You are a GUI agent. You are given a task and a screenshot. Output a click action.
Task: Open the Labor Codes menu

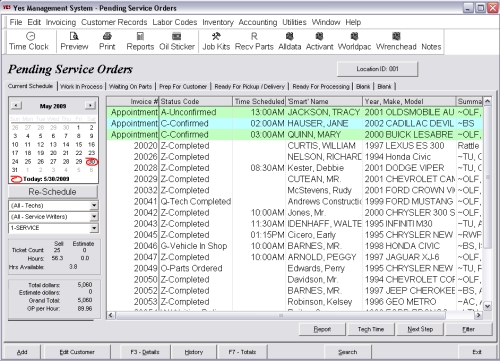pos(175,22)
